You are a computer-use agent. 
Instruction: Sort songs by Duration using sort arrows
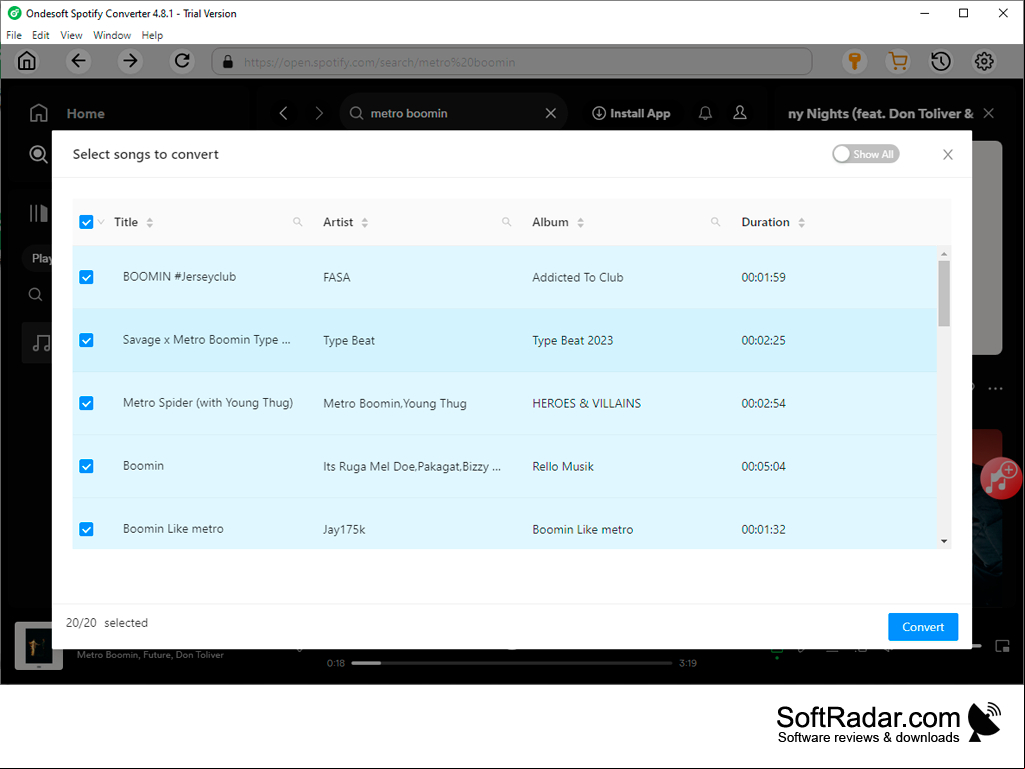[801, 222]
